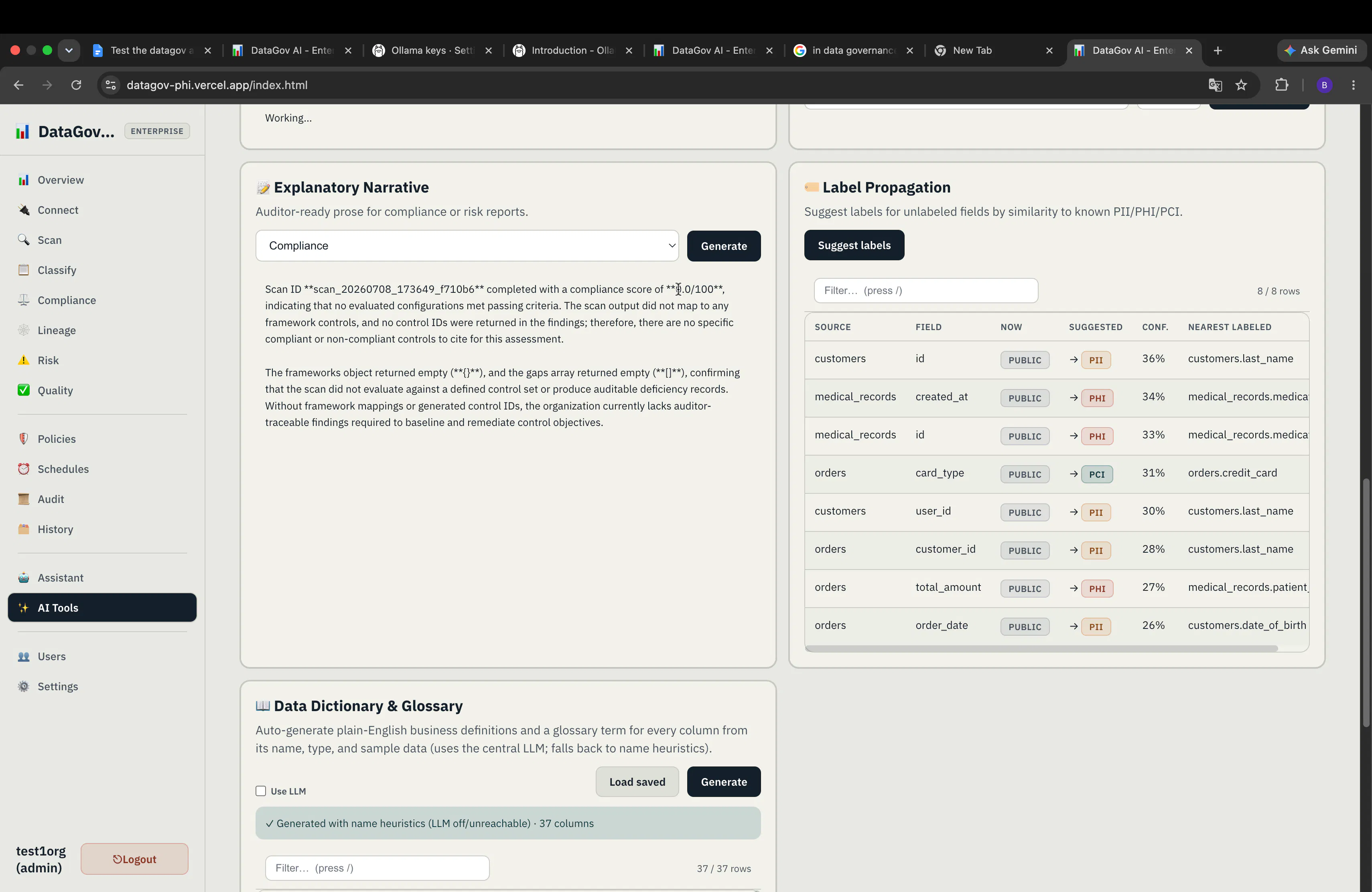Focus the Data Dictionary filter field
Image resolution: width=1372 pixels, height=892 pixels.
tap(377, 868)
